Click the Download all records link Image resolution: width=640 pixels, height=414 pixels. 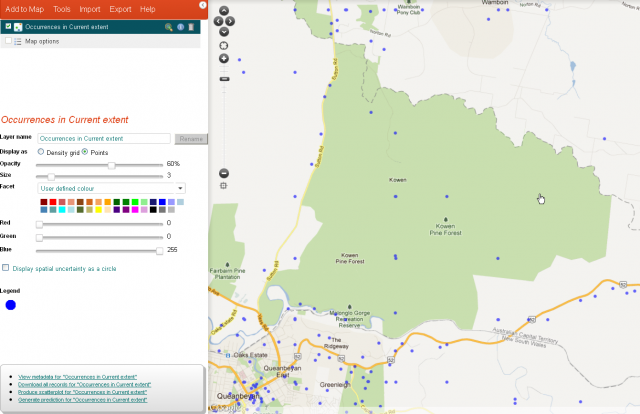pos(85,384)
